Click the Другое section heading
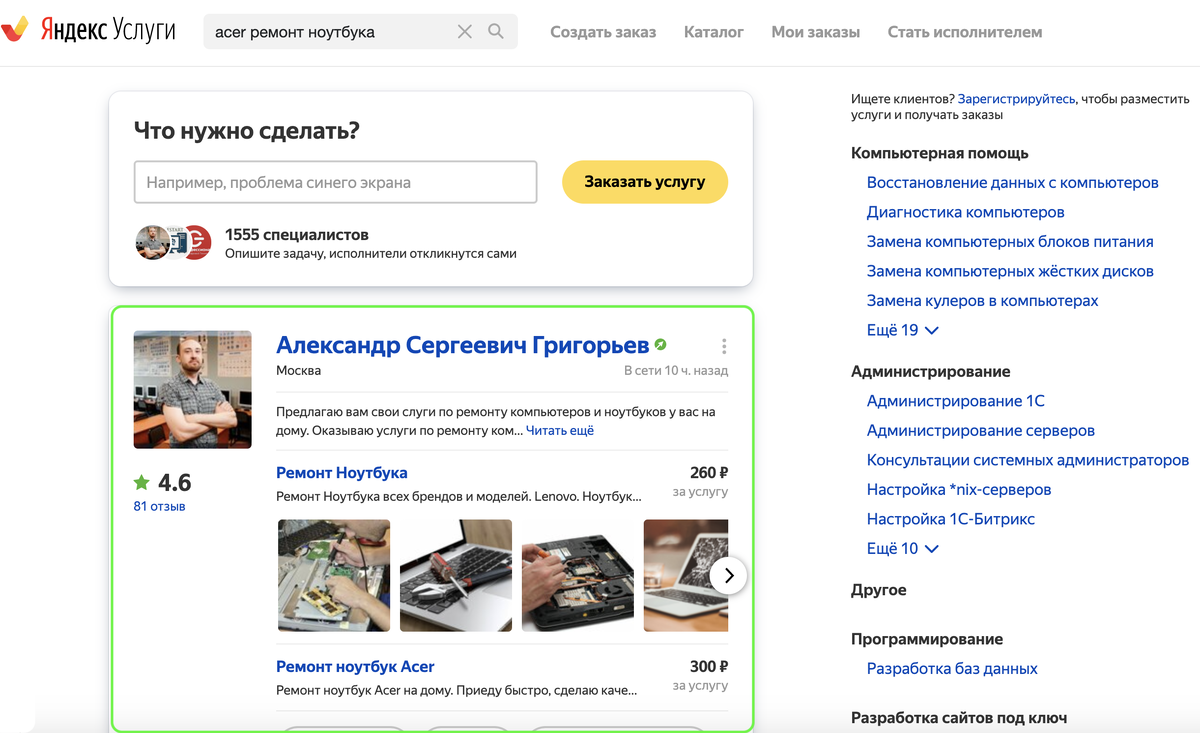The height and width of the screenshot is (733, 1200). 879,590
